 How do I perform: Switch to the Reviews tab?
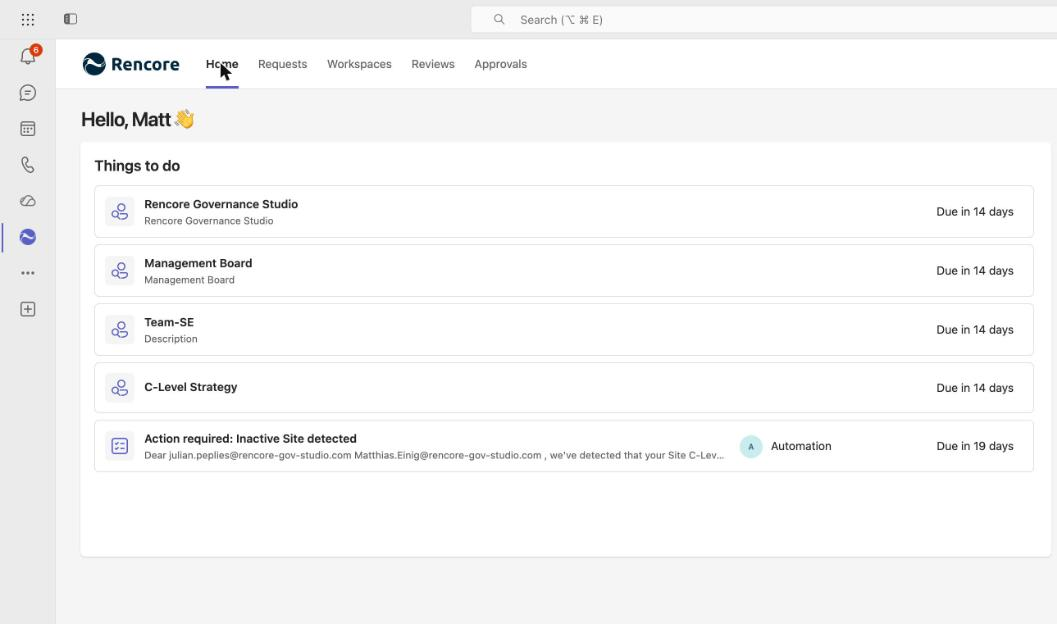pyautogui.click(x=433, y=64)
